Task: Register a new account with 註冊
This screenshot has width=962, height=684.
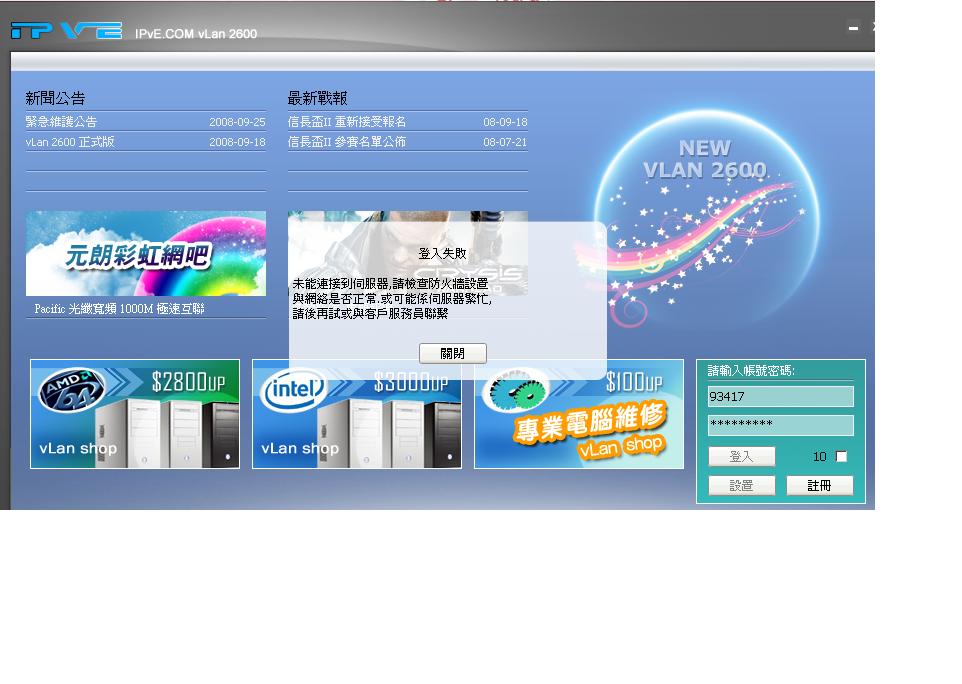Action: coord(820,485)
